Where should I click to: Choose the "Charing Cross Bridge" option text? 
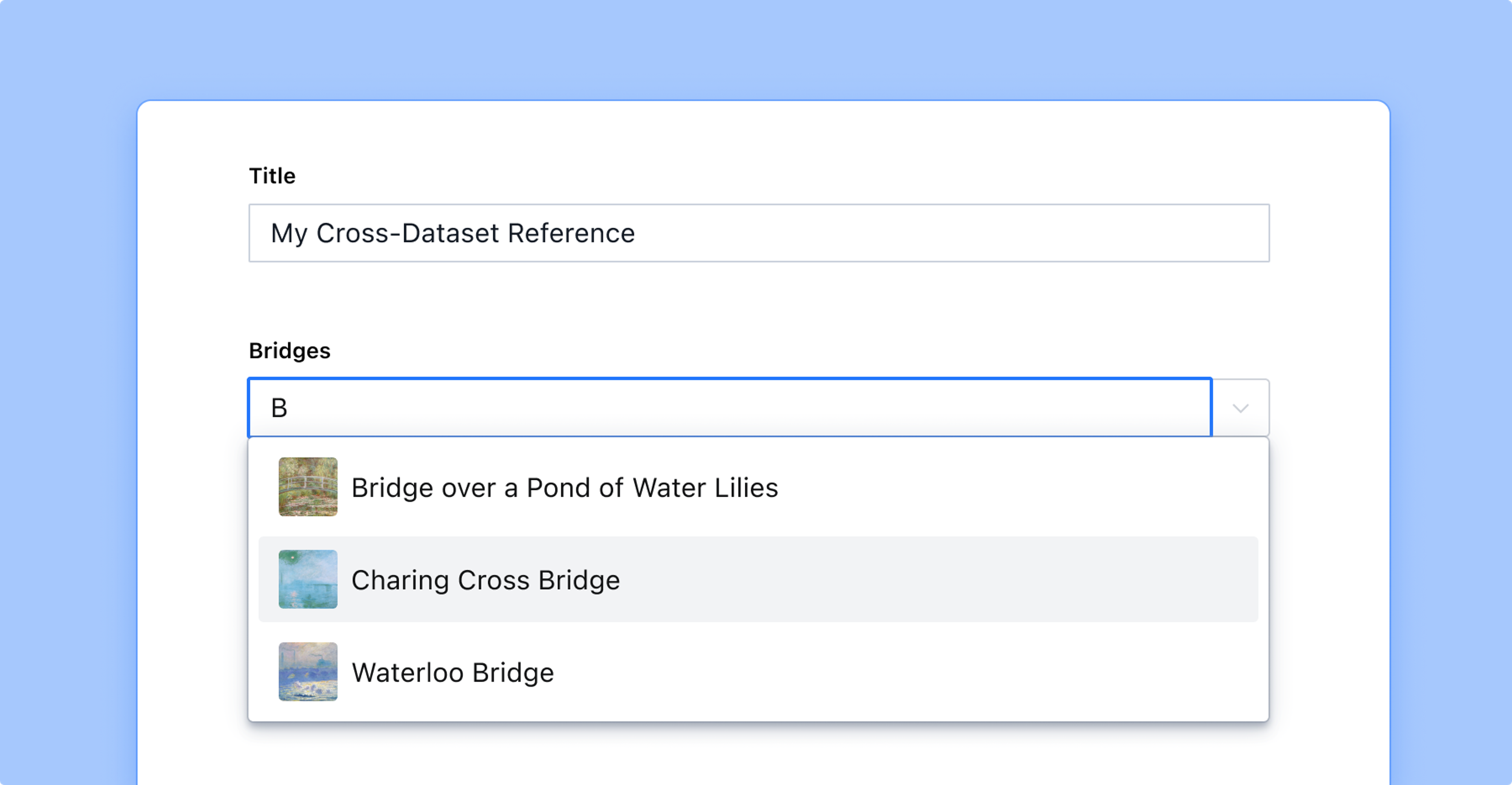485,580
